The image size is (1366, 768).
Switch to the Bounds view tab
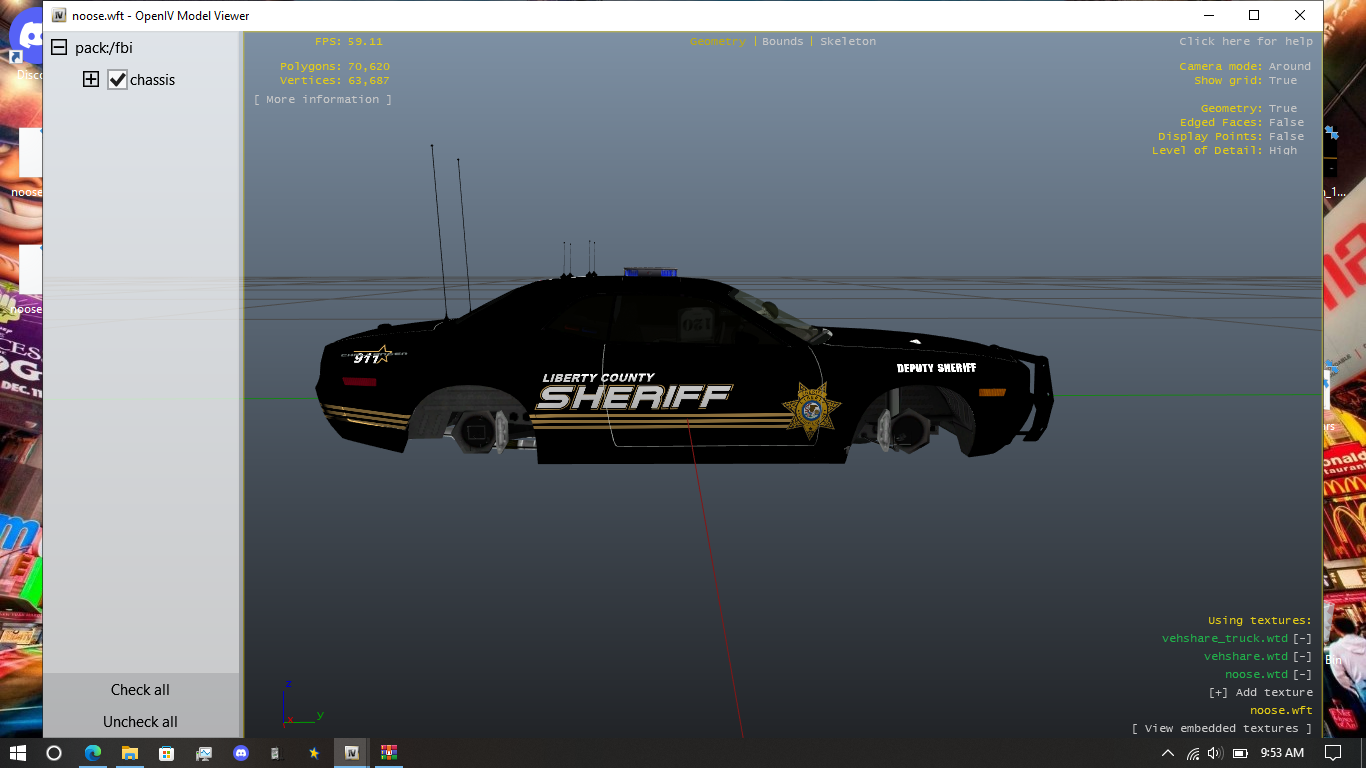[782, 41]
